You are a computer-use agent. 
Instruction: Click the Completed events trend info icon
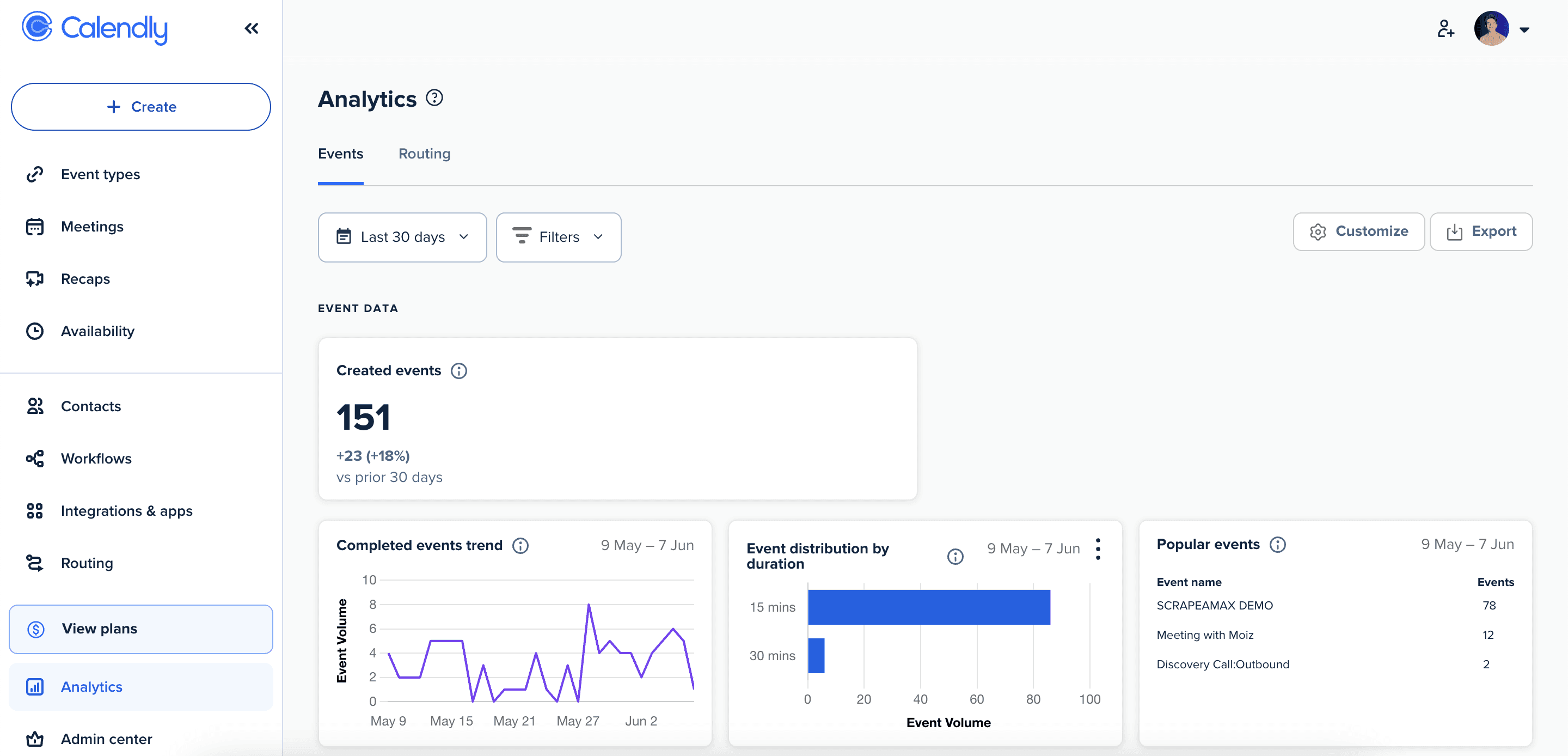520,546
